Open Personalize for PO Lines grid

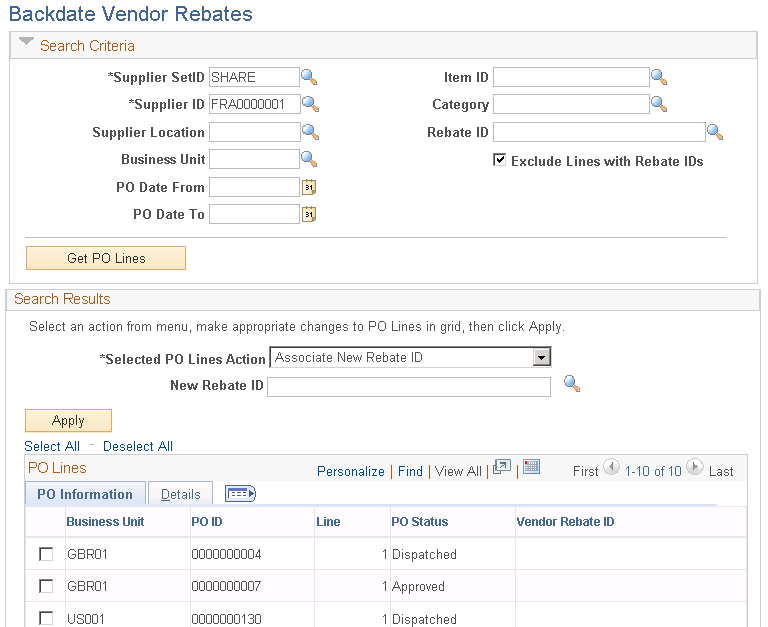(x=351, y=471)
